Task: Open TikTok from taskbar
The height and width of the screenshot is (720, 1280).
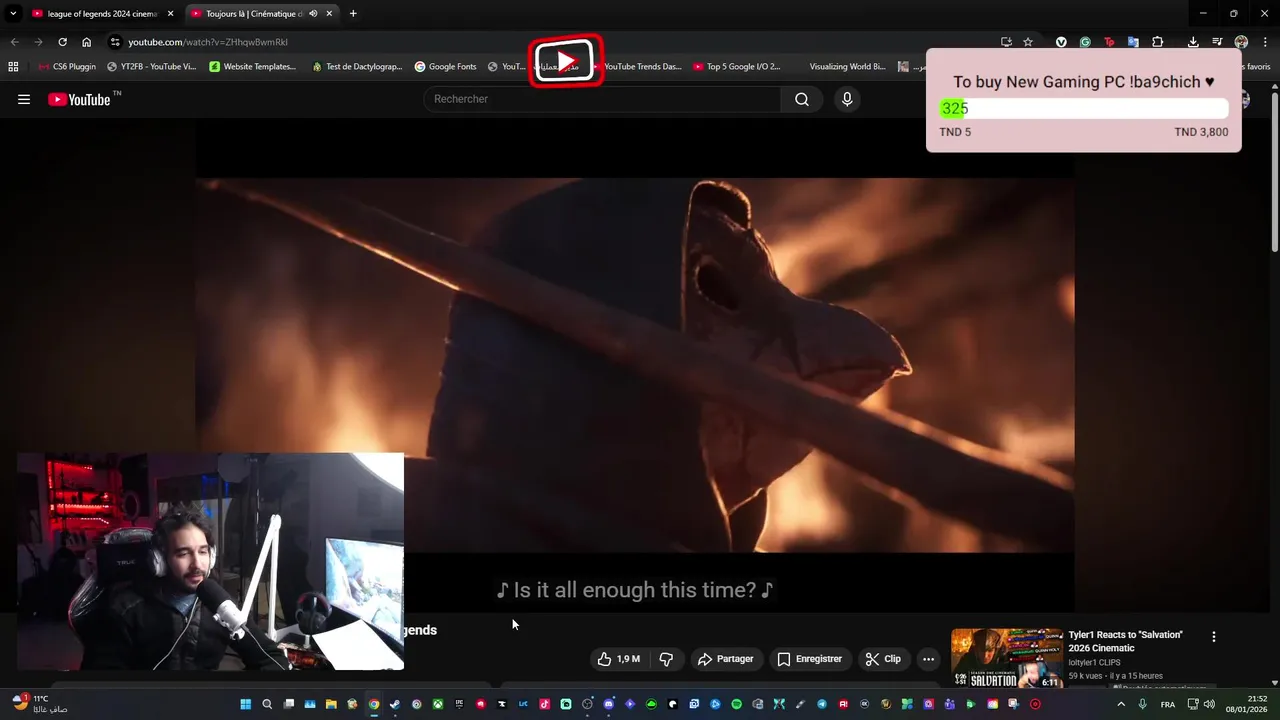Action: coord(544,704)
